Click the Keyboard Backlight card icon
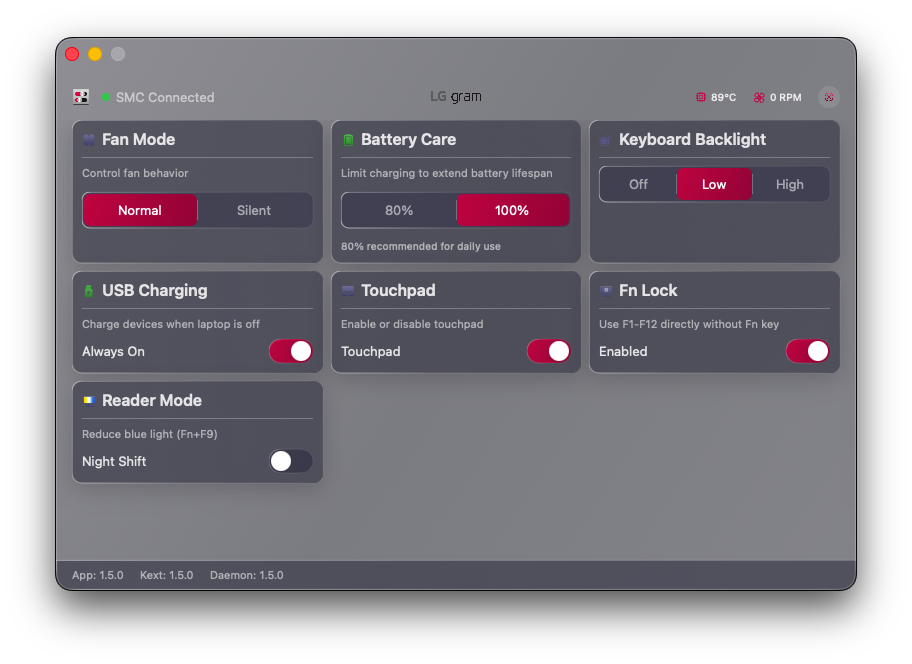This screenshot has width=912, height=664. pyautogui.click(x=605, y=140)
